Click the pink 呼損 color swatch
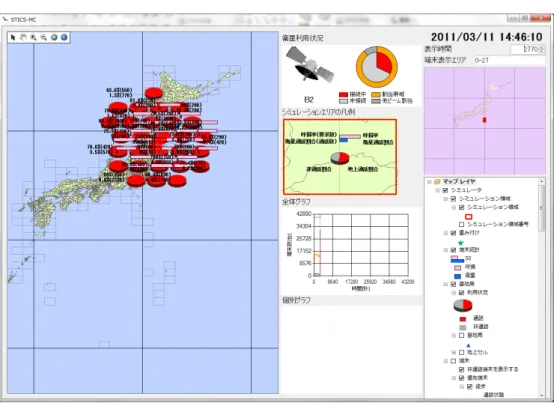554x403 pixels. point(458,268)
